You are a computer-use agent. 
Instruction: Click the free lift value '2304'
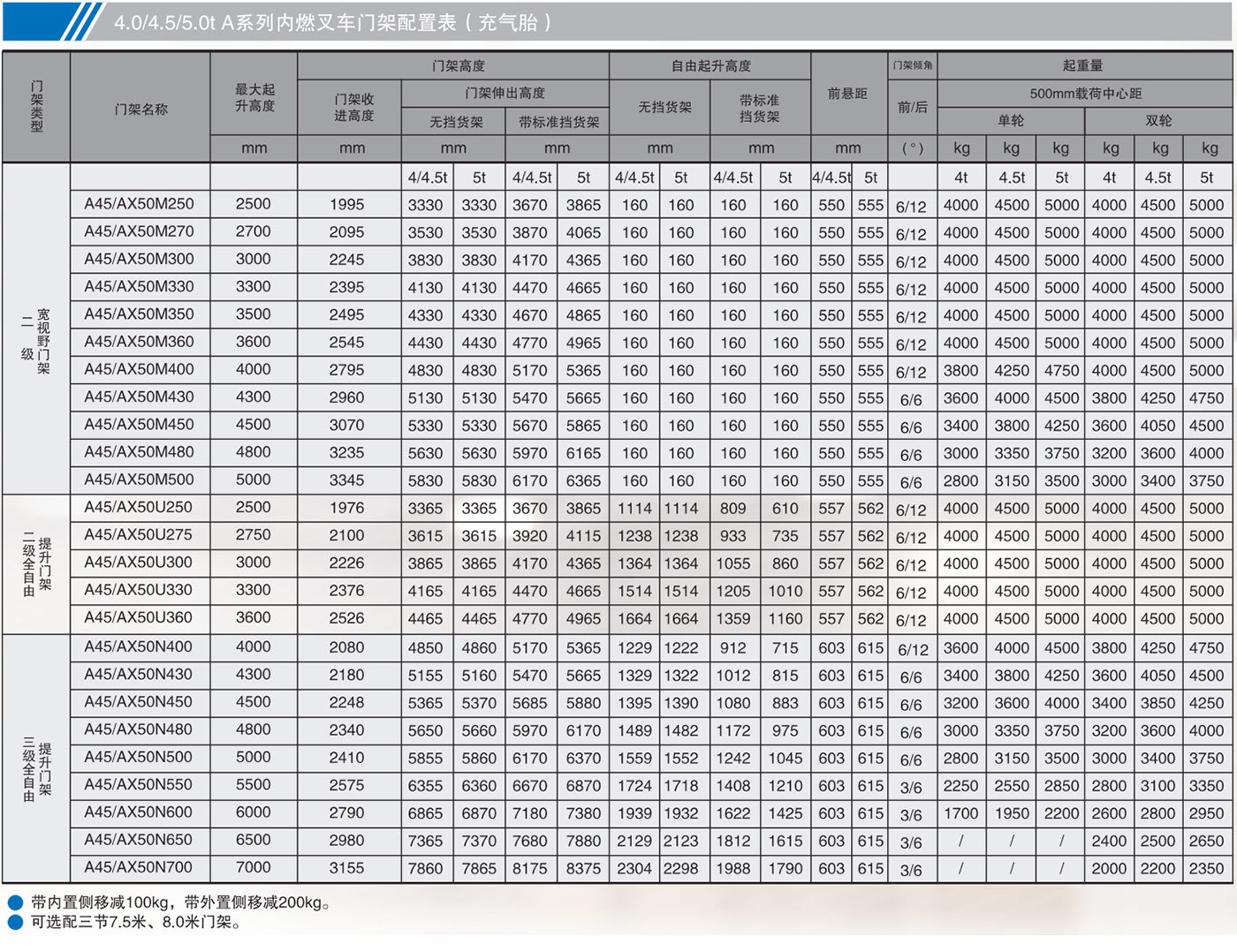[x=634, y=868]
